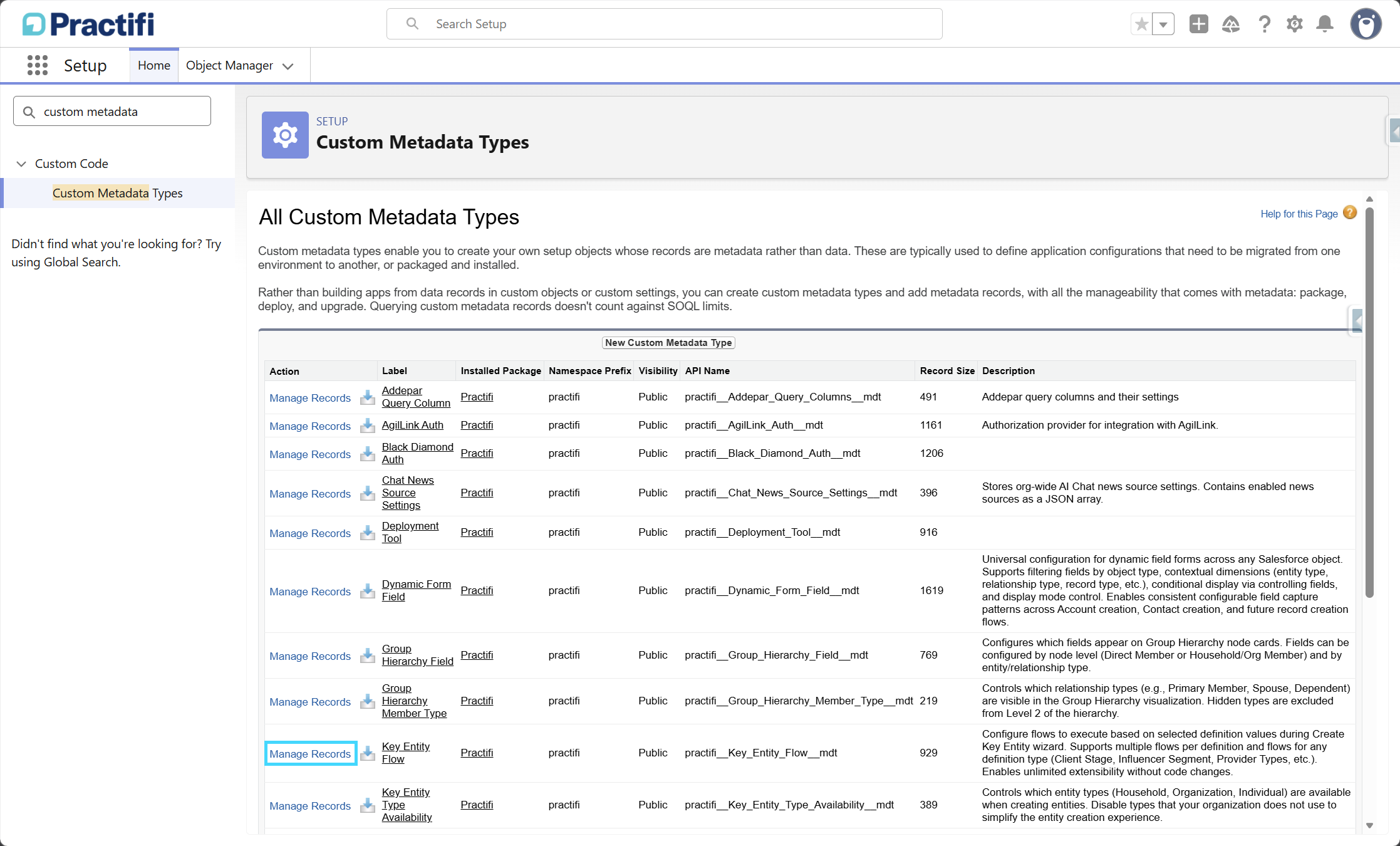Click the download icon for Addepar Query Column
The height and width of the screenshot is (846, 1400).
(368, 397)
